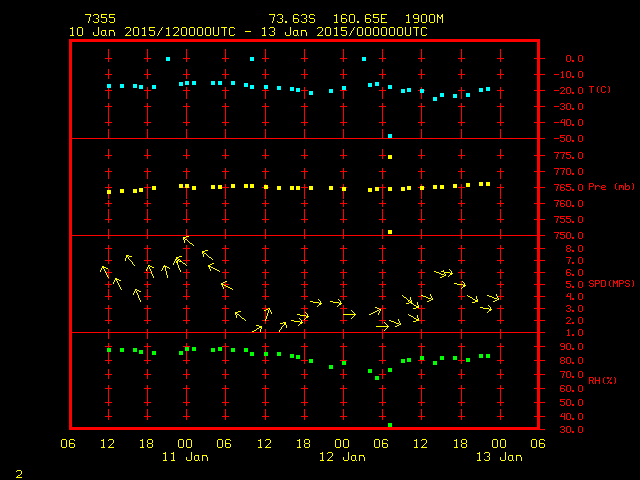
Task: Click the '-30.0' temperature scale value
Action: point(569,107)
